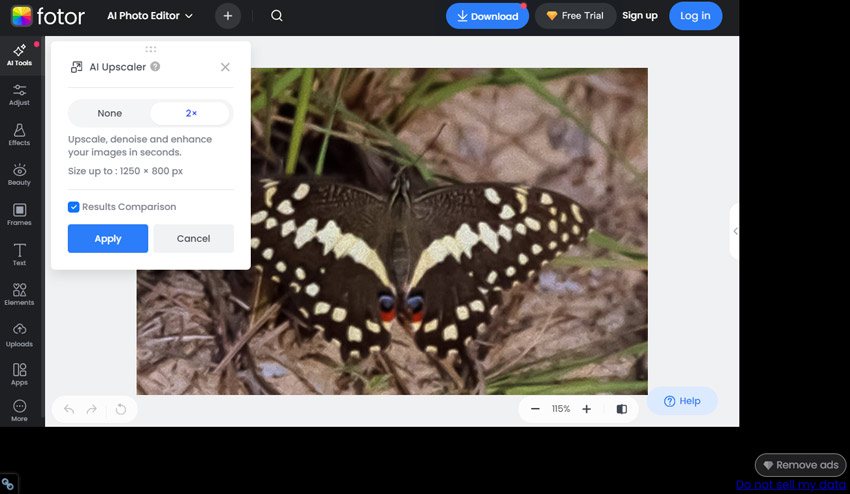Click Sign up
This screenshot has width=850, height=494.
click(x=640, y=16)
